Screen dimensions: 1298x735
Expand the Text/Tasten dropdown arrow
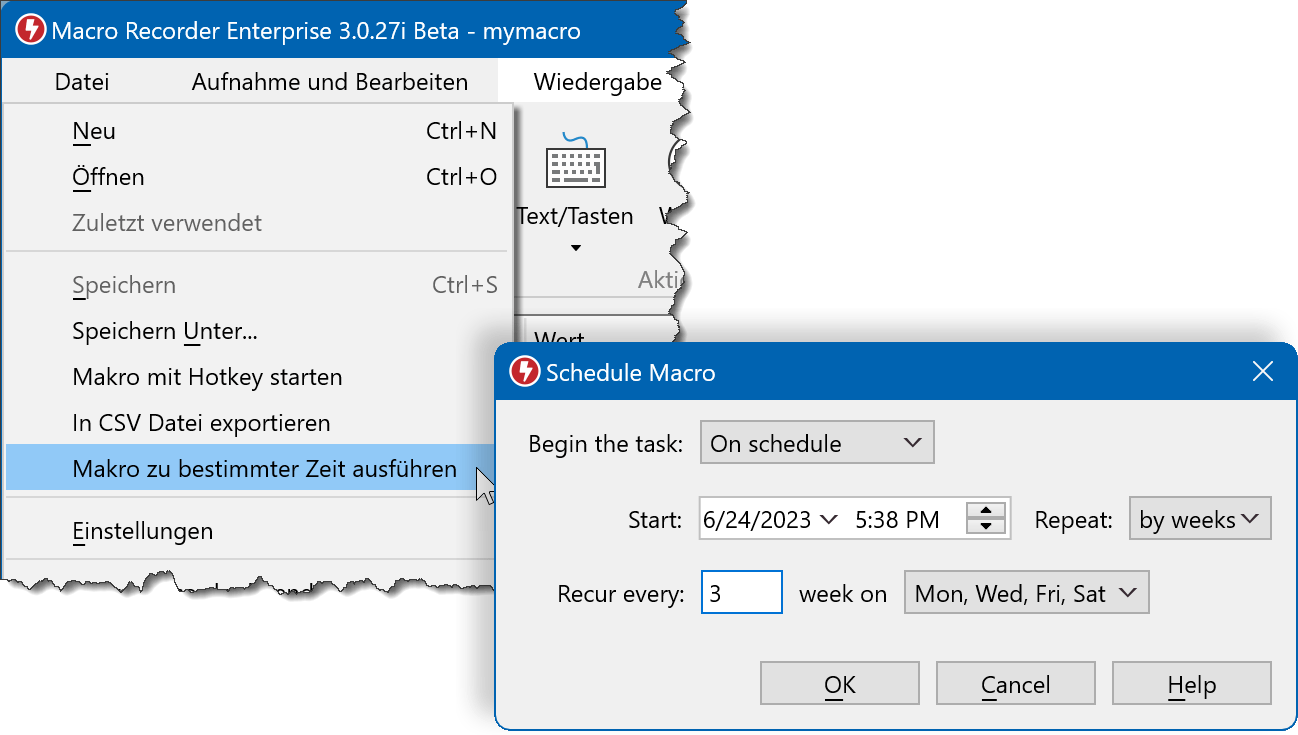575,248
